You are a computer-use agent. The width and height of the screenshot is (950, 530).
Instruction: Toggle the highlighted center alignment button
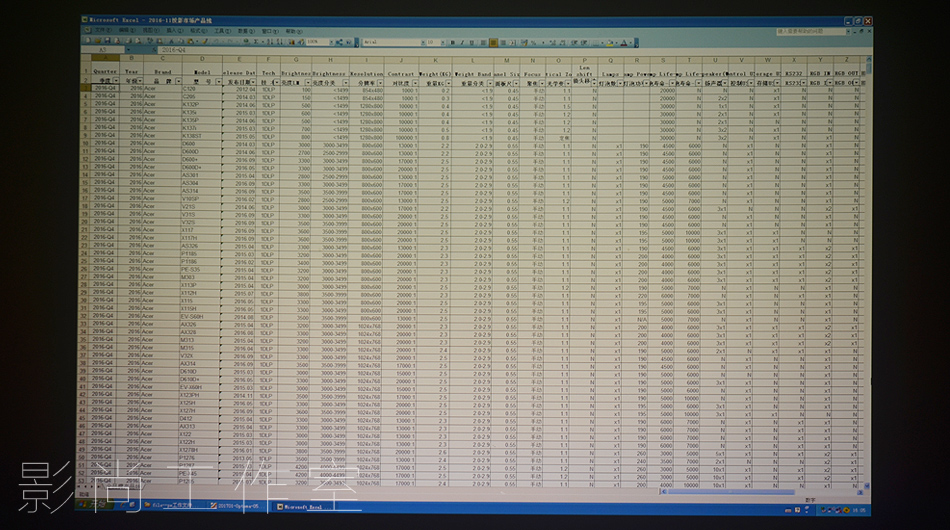tap(493, 42)
